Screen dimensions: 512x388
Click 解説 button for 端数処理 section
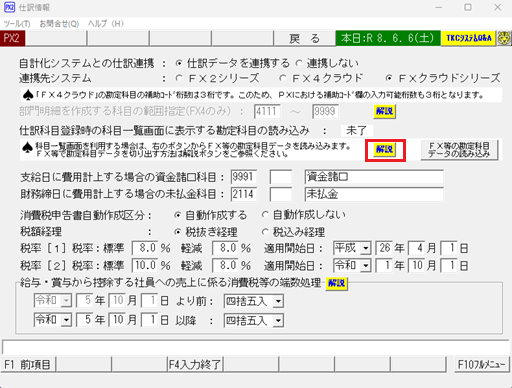(x=337, y=283)
